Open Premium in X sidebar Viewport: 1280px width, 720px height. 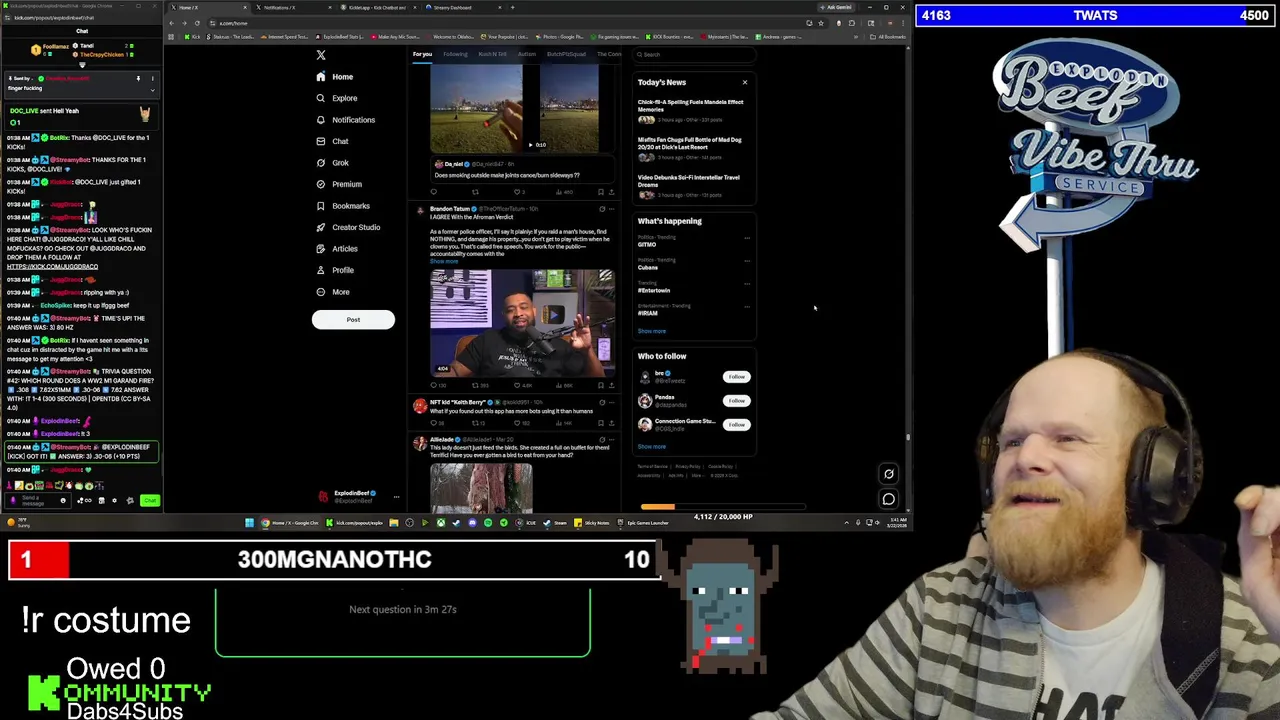coord(339,184)
